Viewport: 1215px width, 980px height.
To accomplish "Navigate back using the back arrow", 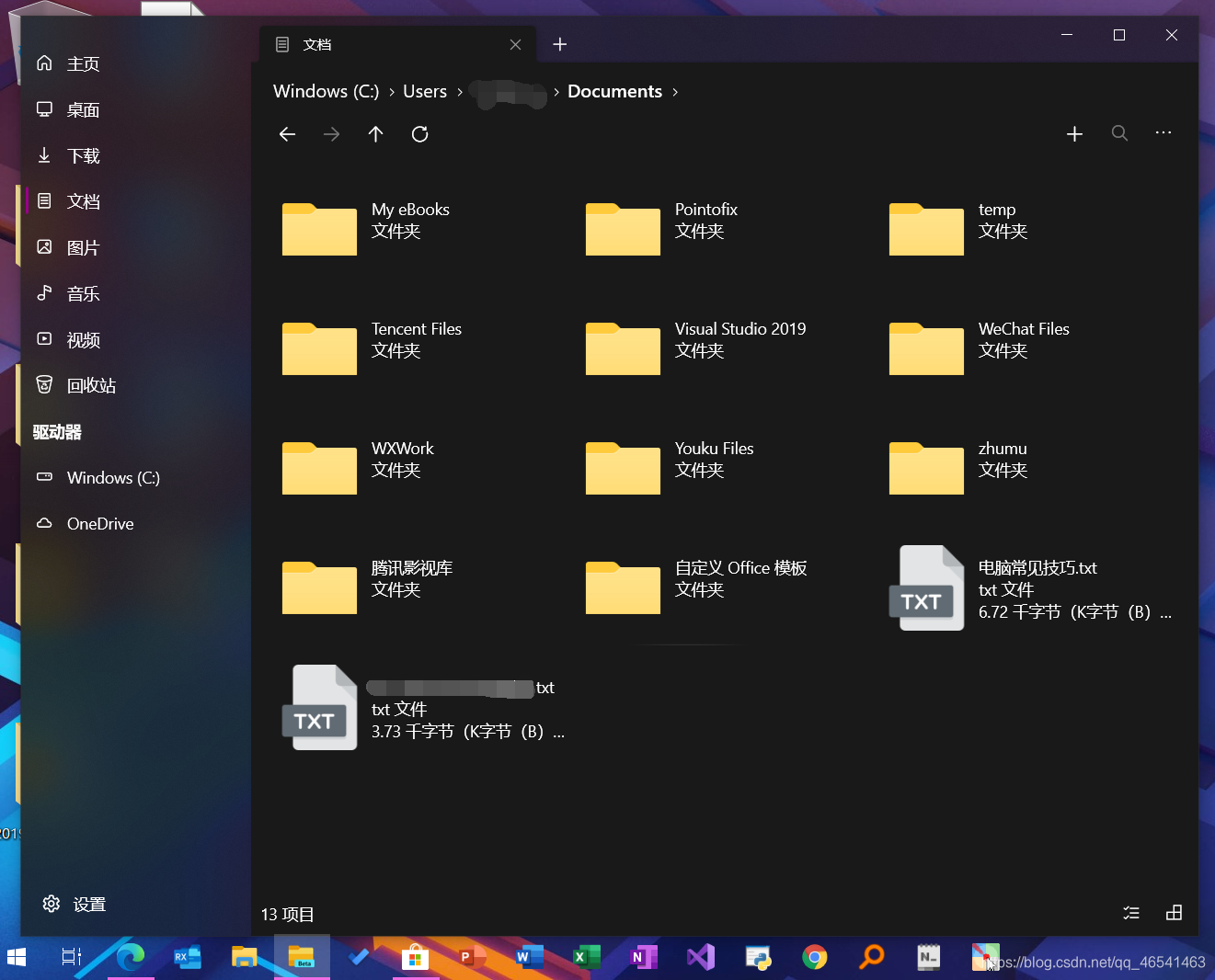I will point(287,134).
